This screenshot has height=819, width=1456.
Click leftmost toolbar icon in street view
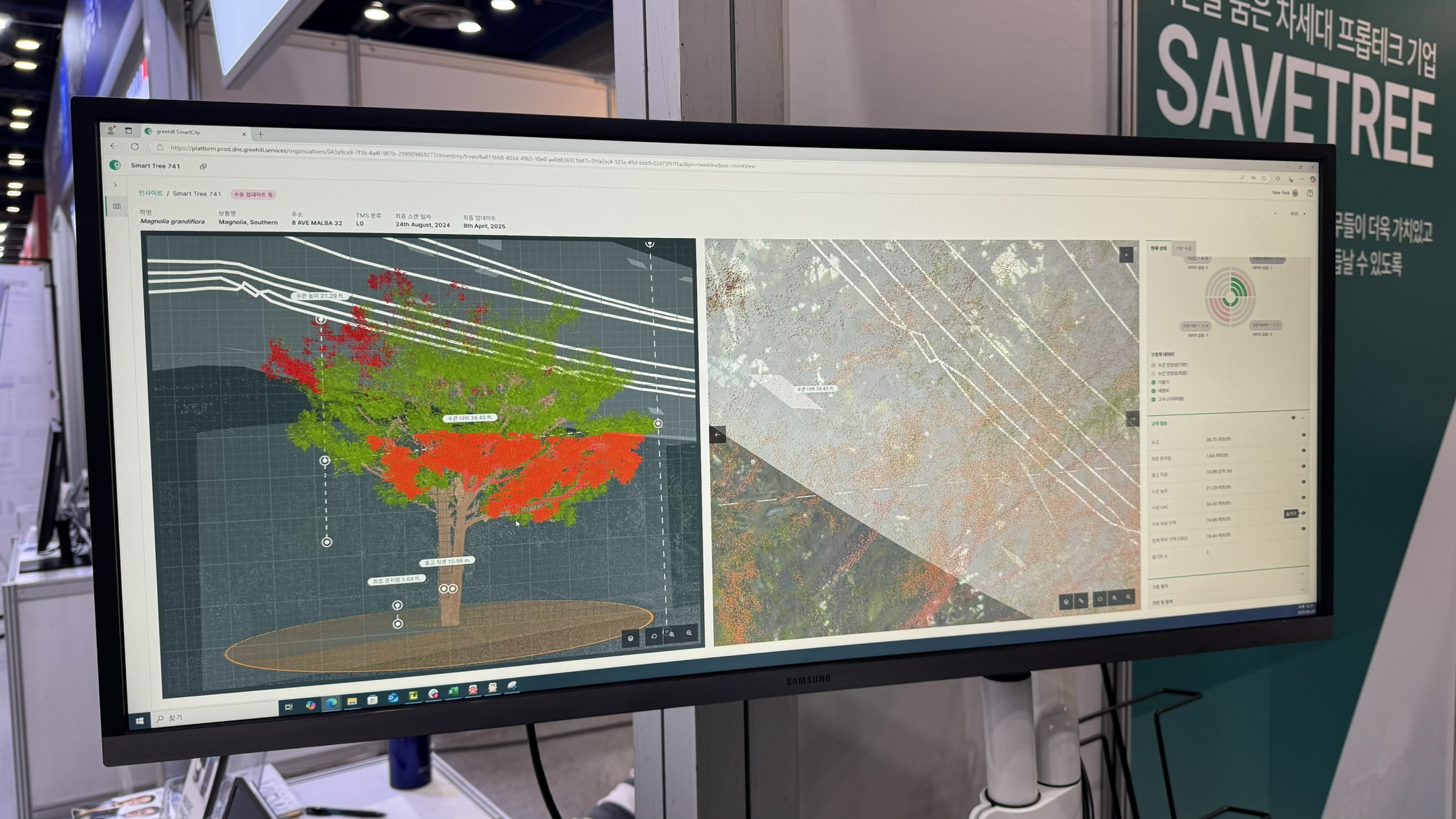(x=1066, y=601)
